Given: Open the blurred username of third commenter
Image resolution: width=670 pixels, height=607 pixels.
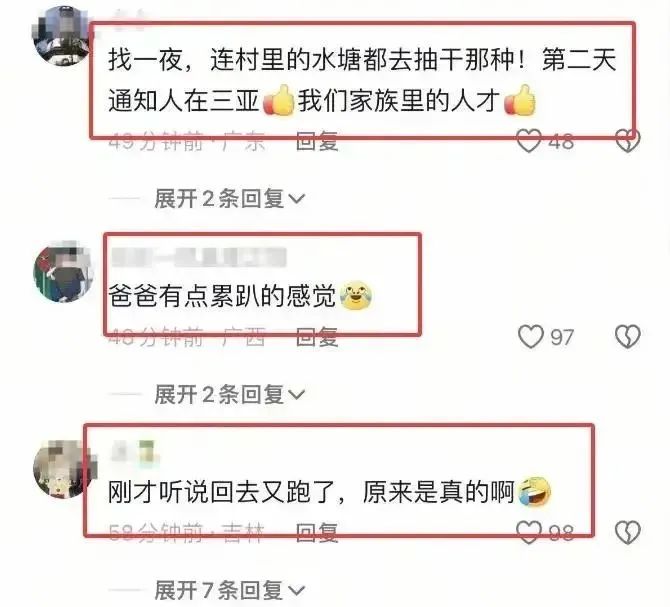Looking at the screenshot, I should coord(135,452).
